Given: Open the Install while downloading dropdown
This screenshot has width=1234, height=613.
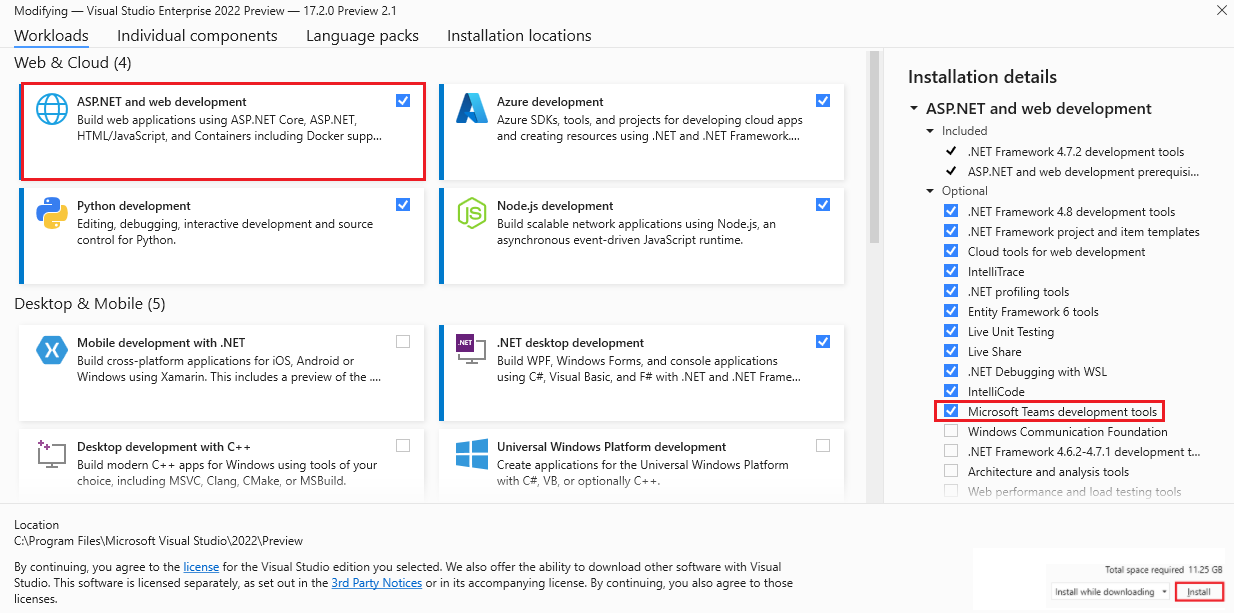Looking at the screenshot, I should point(1111,592).
